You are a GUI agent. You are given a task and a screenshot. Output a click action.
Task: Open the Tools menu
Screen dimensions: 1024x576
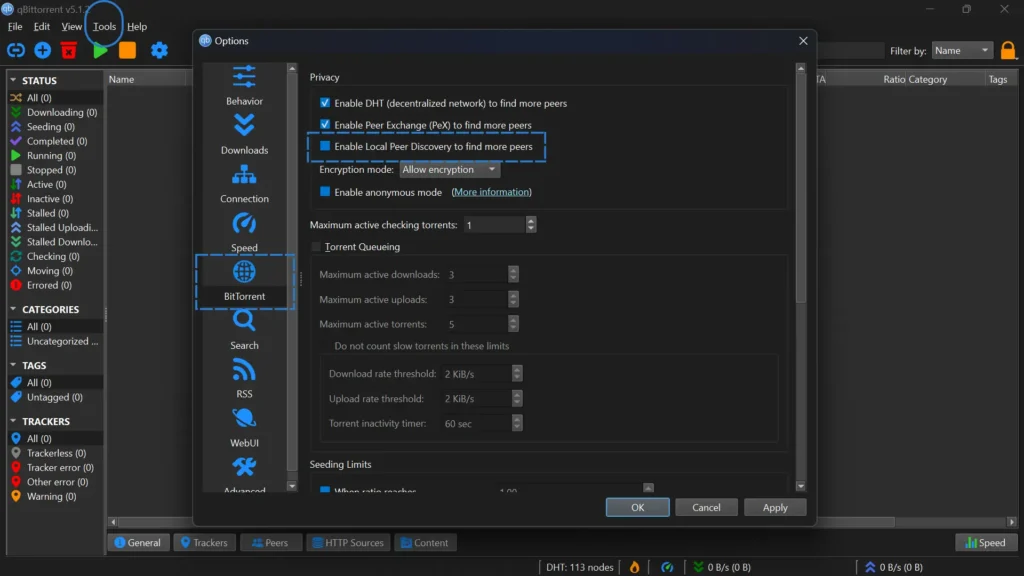coord(104,27)
